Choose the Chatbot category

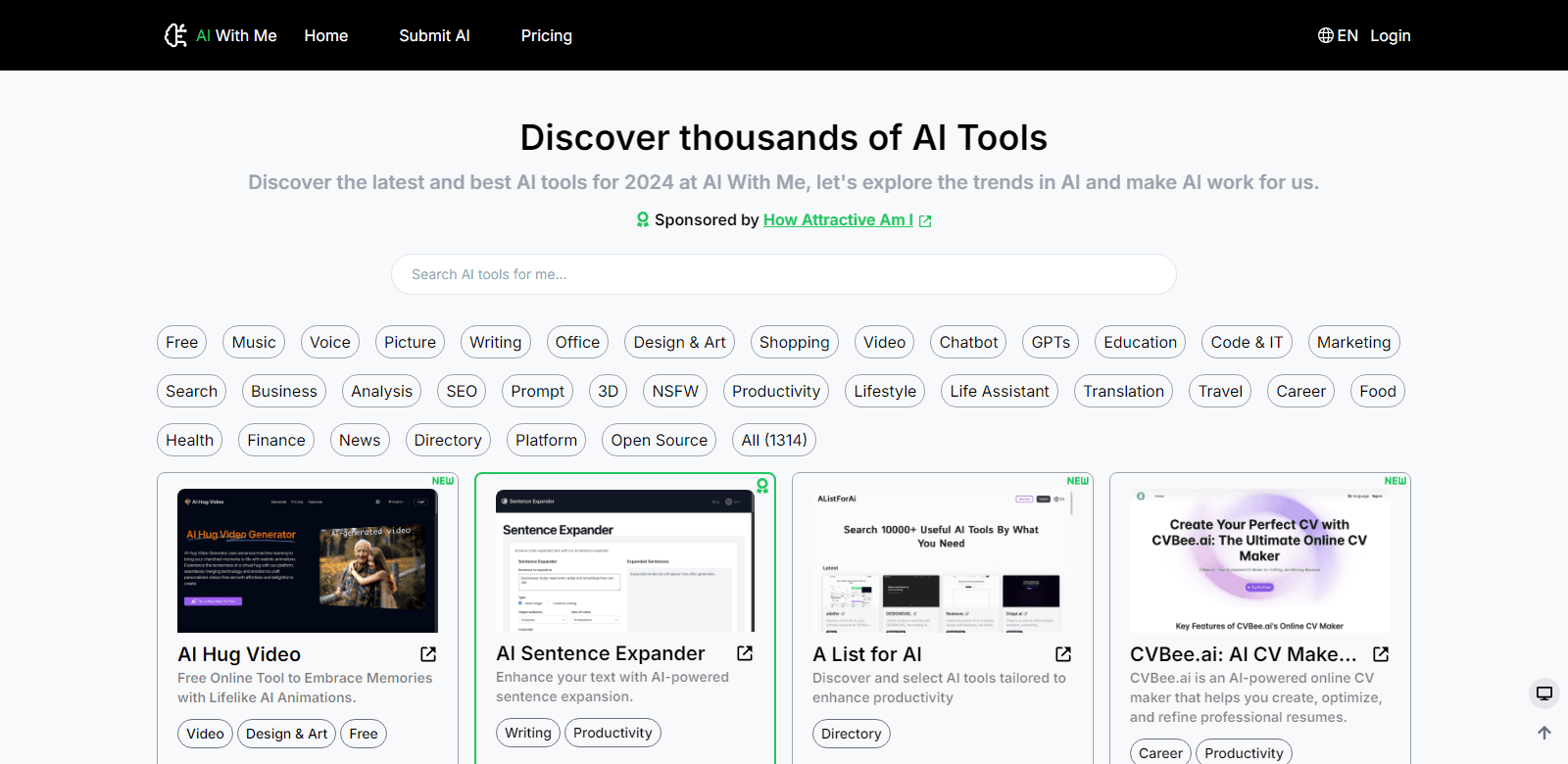[968, 342]
